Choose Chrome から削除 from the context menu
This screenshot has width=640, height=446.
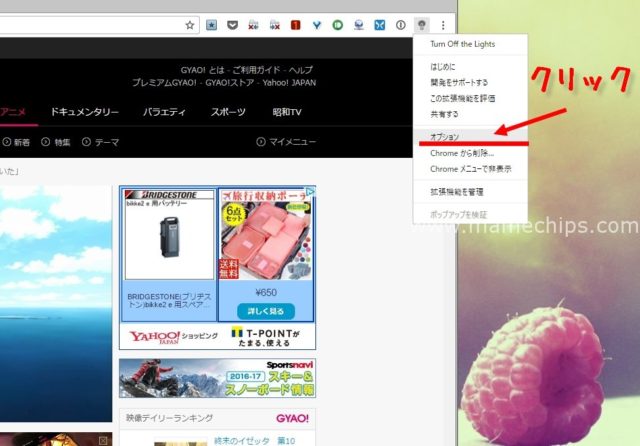click(461, 152)
